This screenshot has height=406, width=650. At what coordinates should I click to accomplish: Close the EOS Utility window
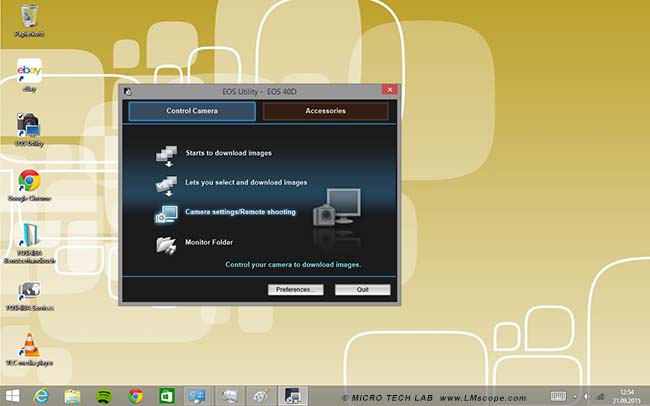point(390,90)
